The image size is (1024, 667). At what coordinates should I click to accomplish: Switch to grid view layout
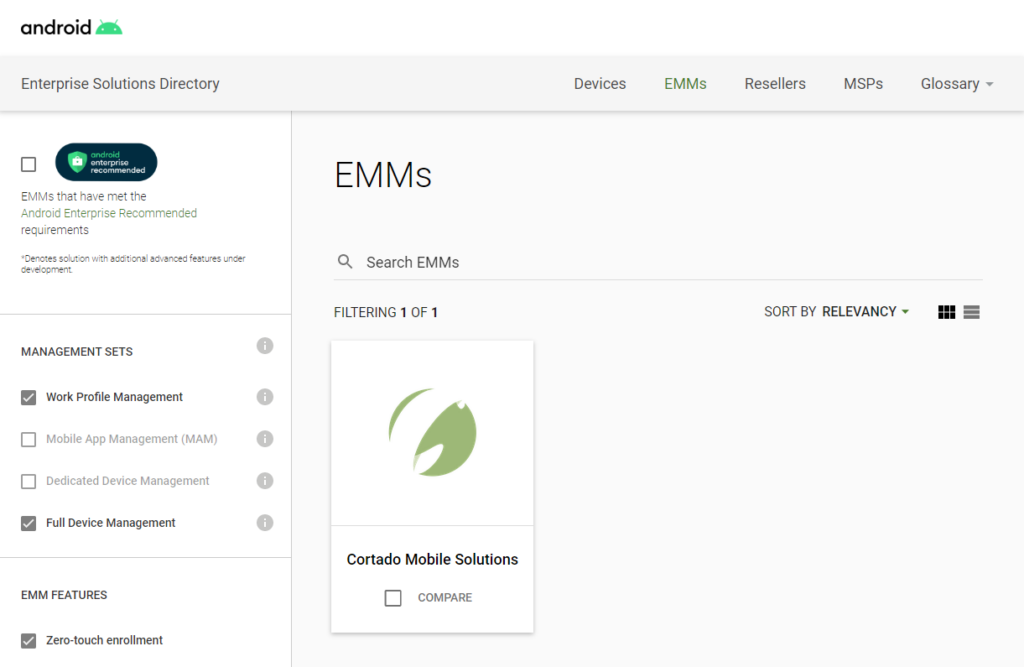click(x=946, y=312)
